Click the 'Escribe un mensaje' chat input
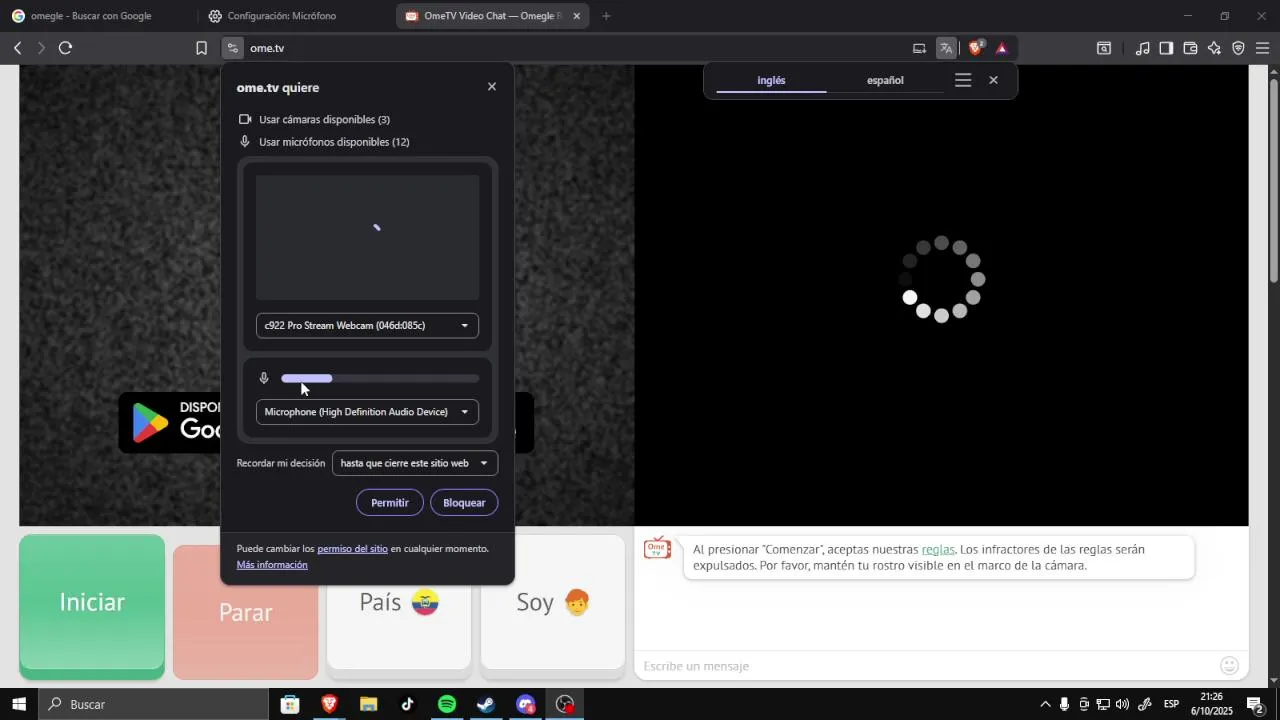Viewport: 1280px width, 720px height. [928, 666]
